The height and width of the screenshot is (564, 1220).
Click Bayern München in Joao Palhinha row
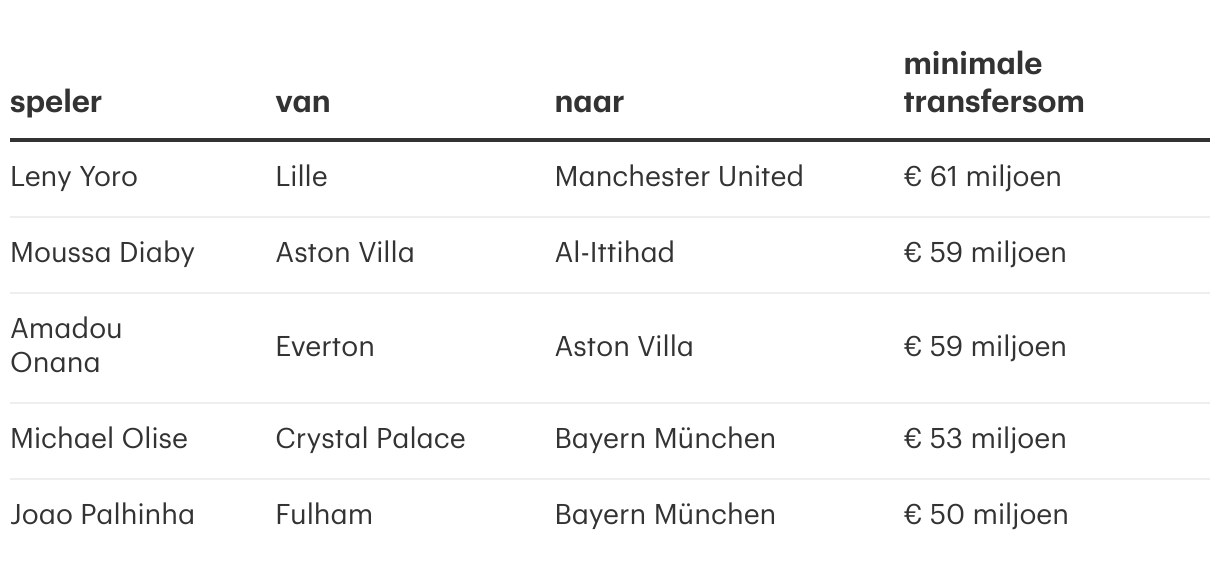[x=665, y=515]
